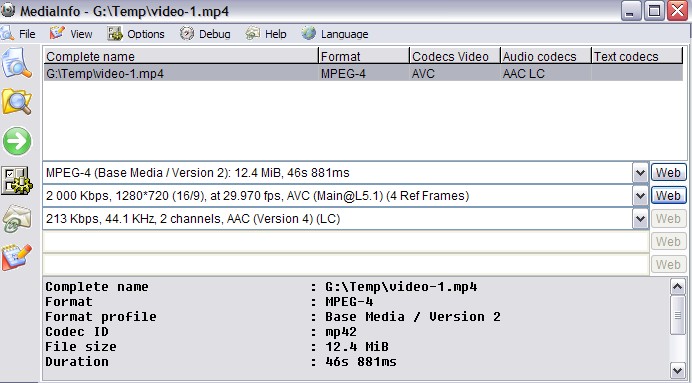Click the green arrow Export icon

point(17,141)
